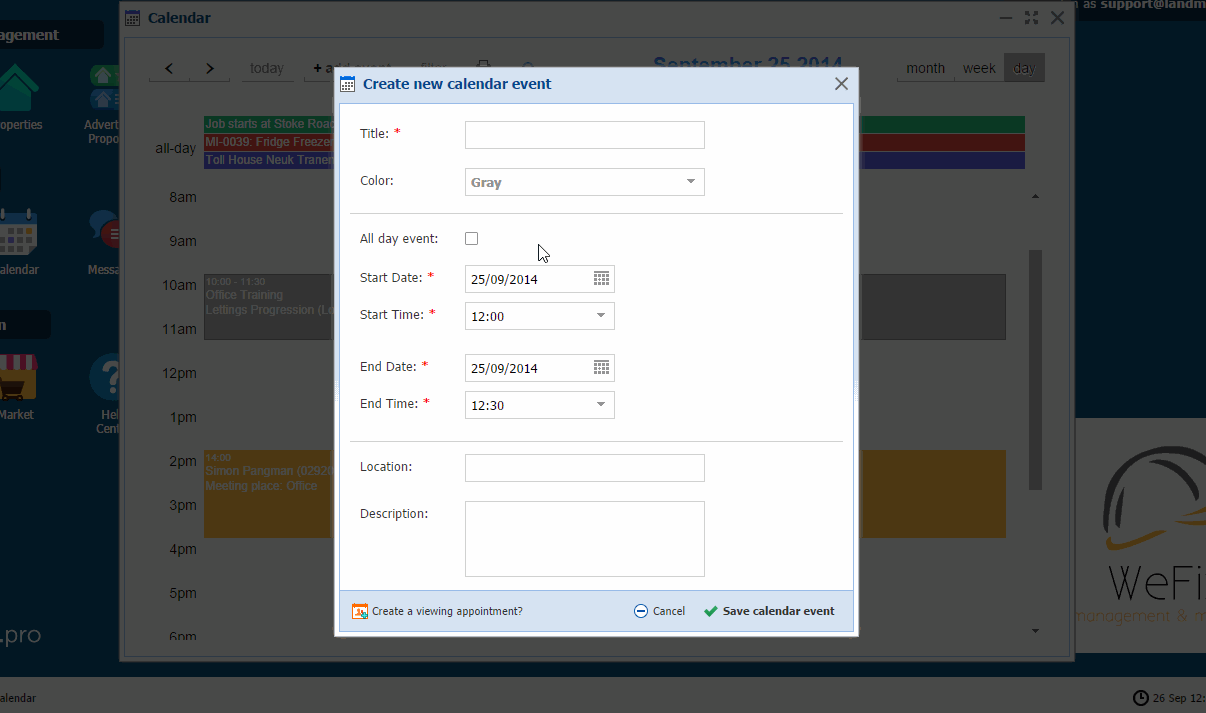
Task: Click the Start Date field
Action: (x=540, y=279)
